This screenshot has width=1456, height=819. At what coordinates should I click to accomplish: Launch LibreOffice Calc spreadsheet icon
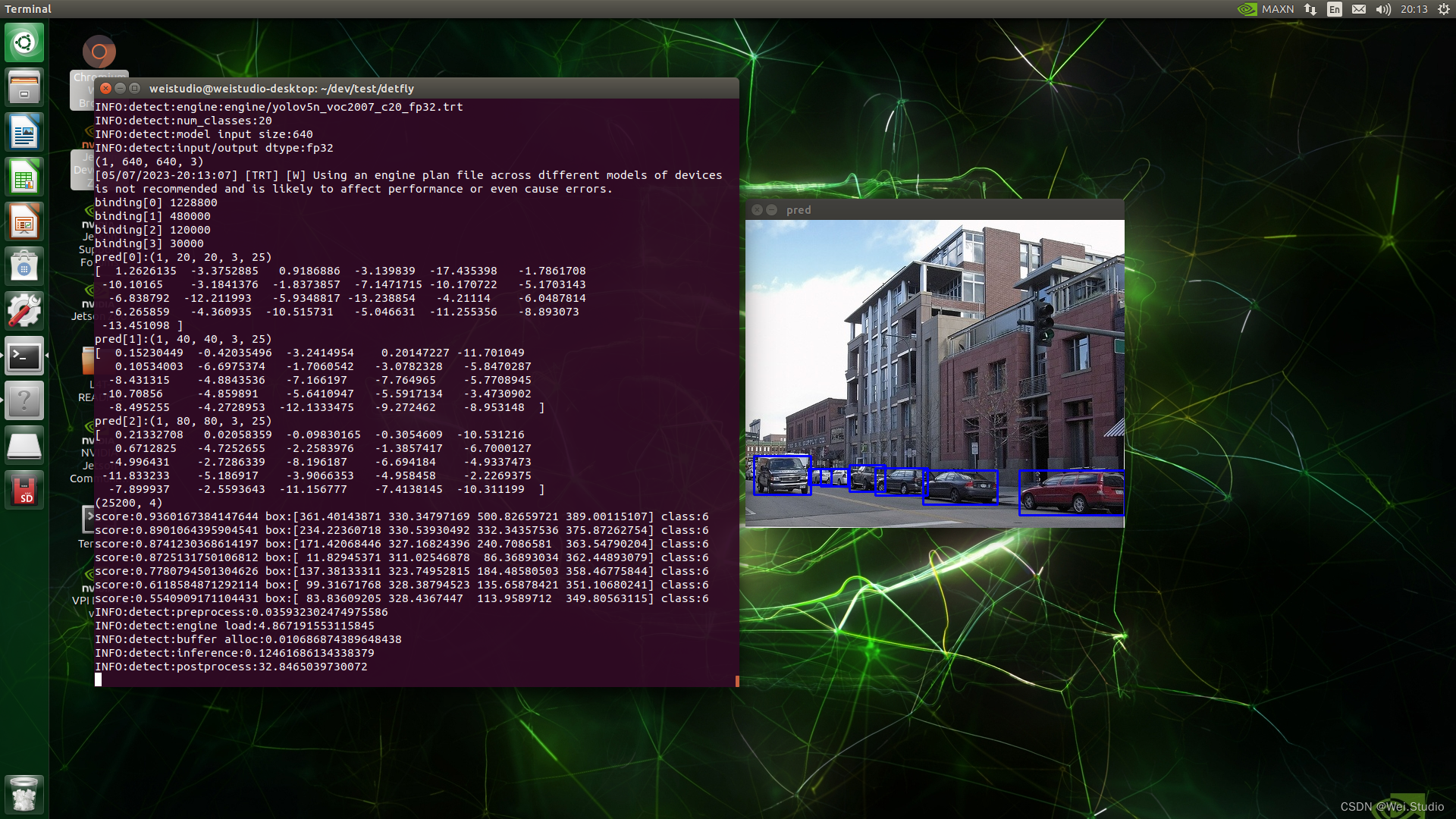click(x=24, y=177)
